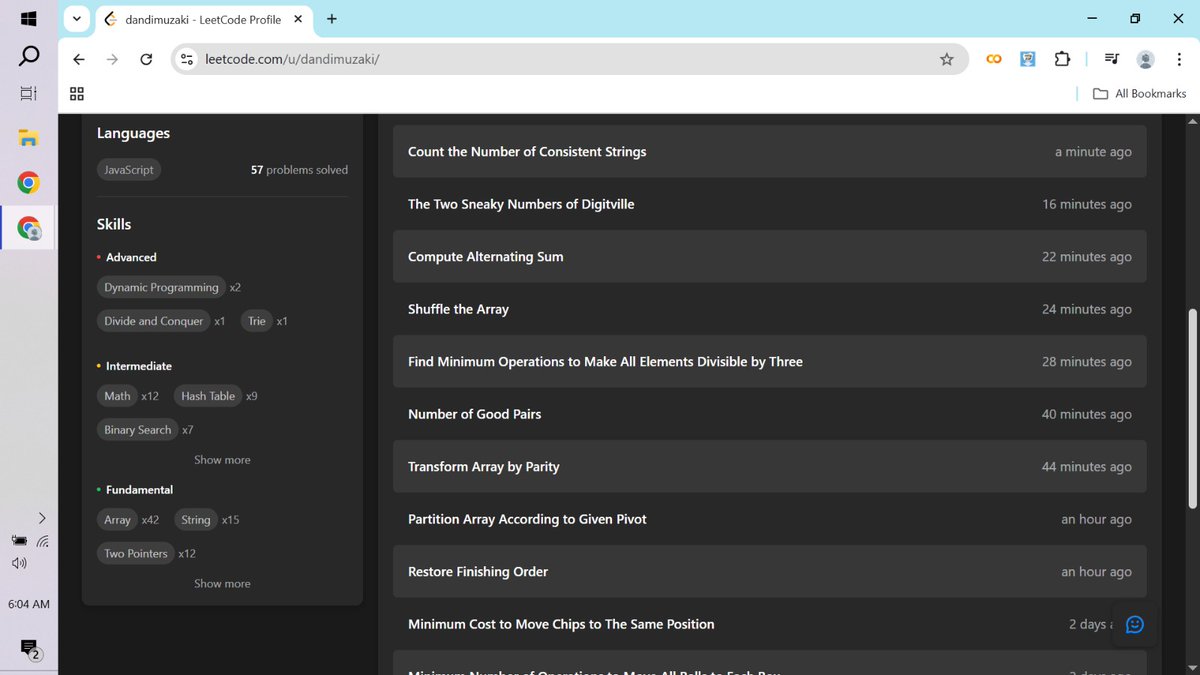This screenshot has width=1200, height=675.
Task: Select the active Chrome profile taskbar icon
Action: pyautogui.click(x=28, y=228)
